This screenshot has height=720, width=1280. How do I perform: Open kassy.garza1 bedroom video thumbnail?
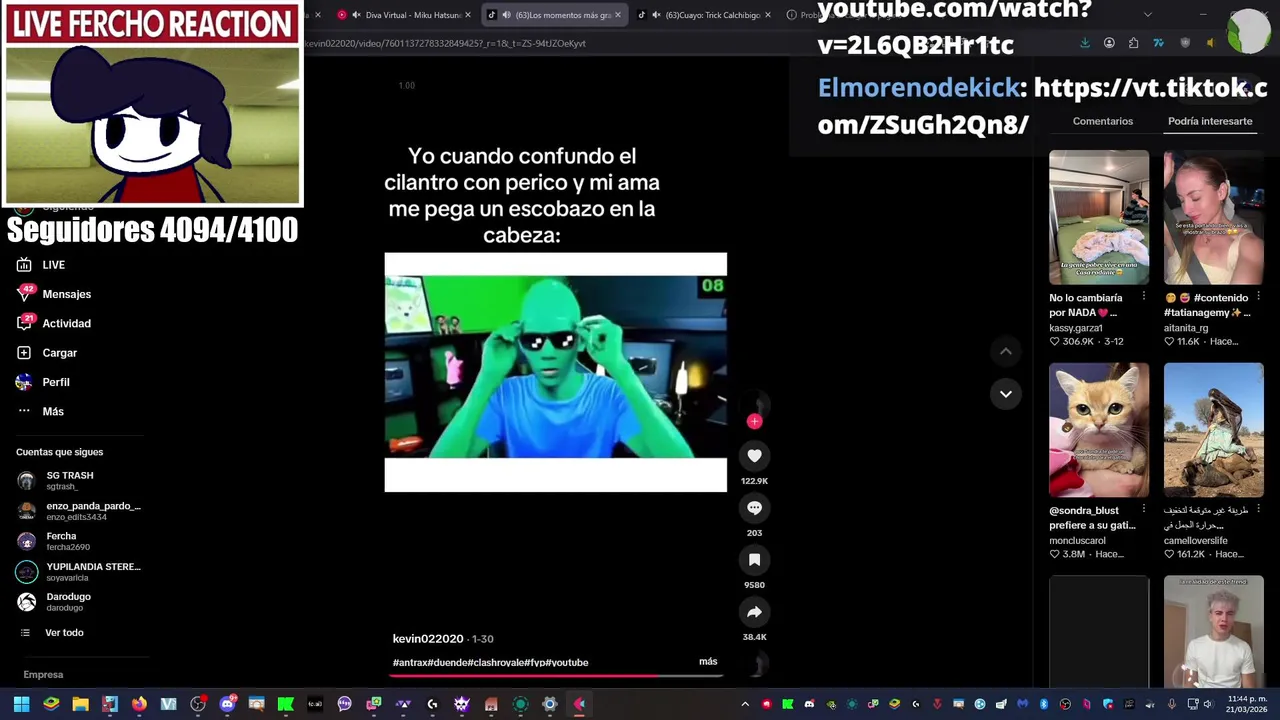pos(1099,217)
